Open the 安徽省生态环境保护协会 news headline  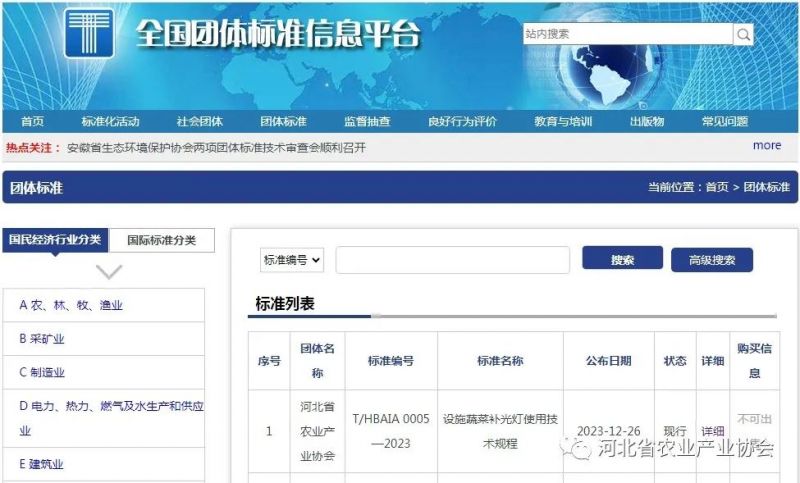coord(216,148)
